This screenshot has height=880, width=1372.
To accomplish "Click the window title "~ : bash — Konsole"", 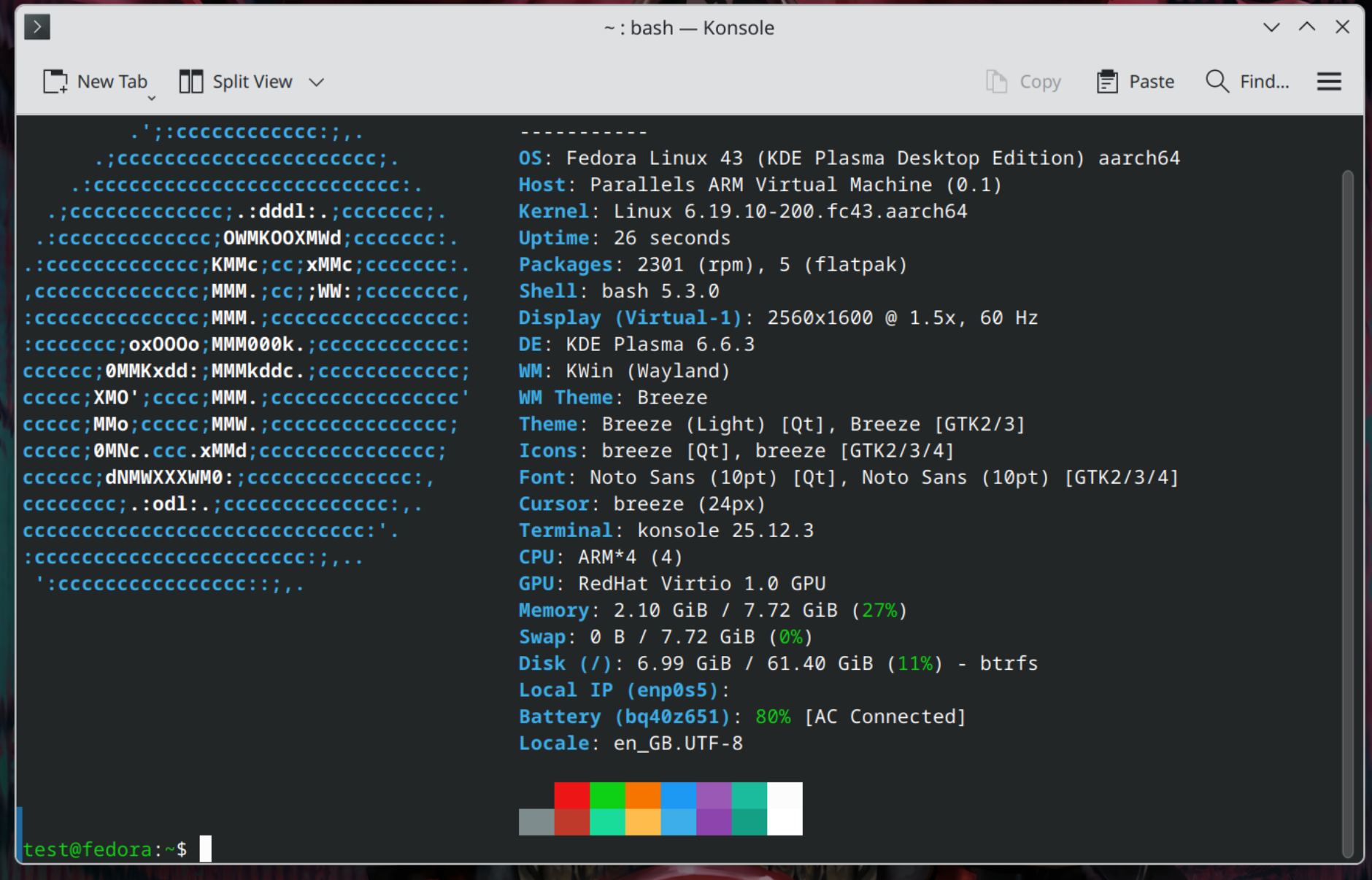I will coord(689,28).
